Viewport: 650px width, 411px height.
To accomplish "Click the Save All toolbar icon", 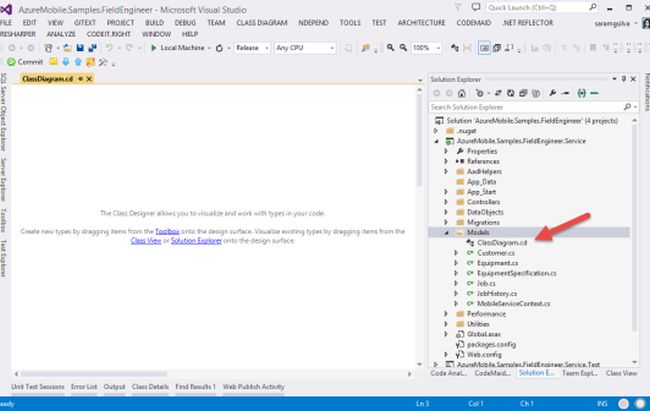I will click(90, 47).
